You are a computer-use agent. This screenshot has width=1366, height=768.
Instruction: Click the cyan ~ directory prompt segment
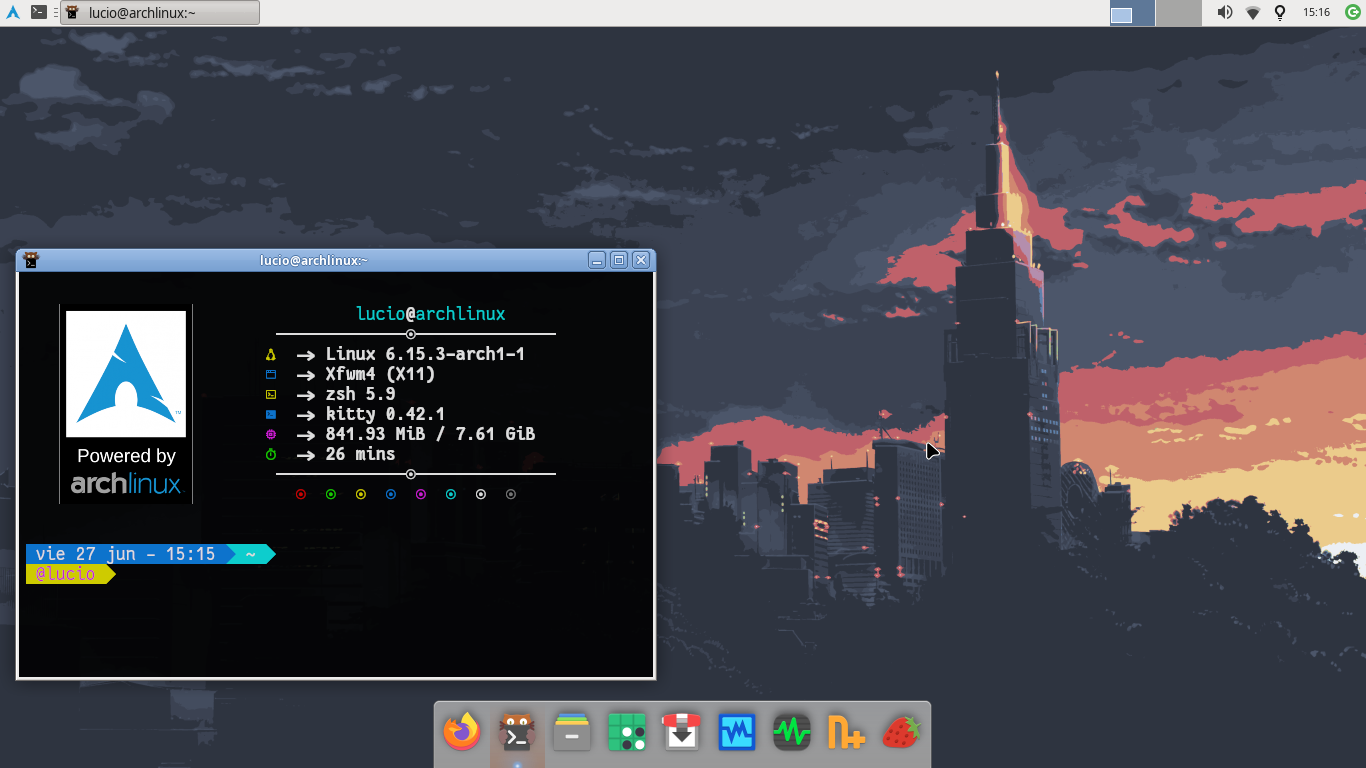coord(251,554)
